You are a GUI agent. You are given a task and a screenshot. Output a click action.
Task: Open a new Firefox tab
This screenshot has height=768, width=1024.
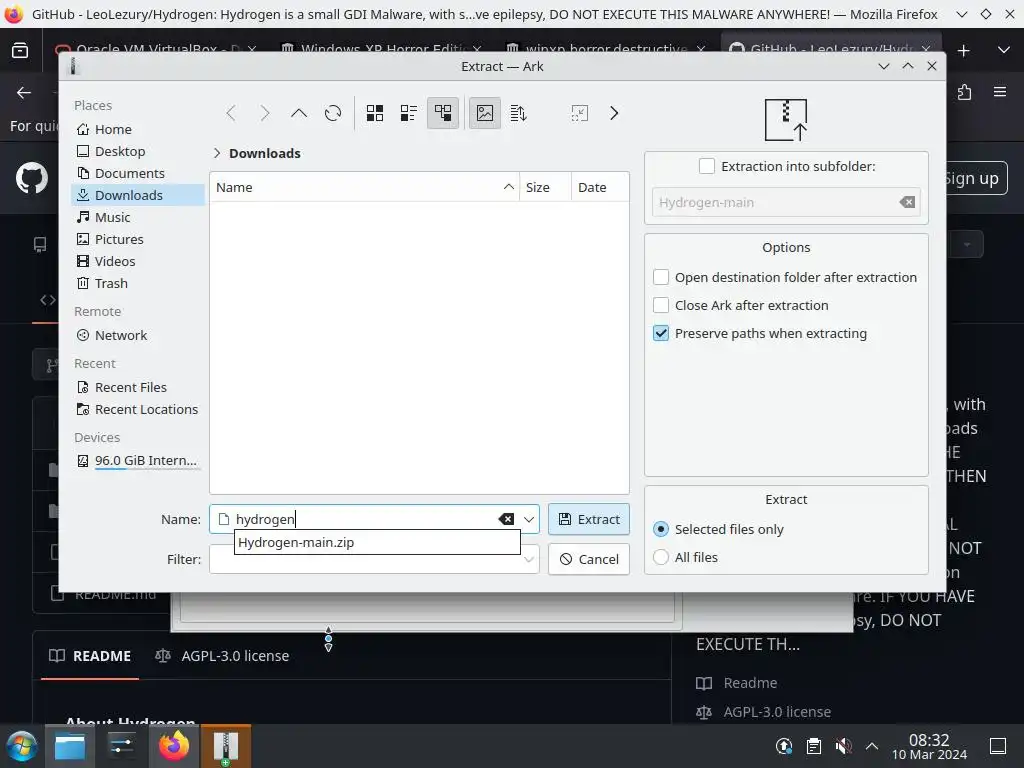pos(963,51)
